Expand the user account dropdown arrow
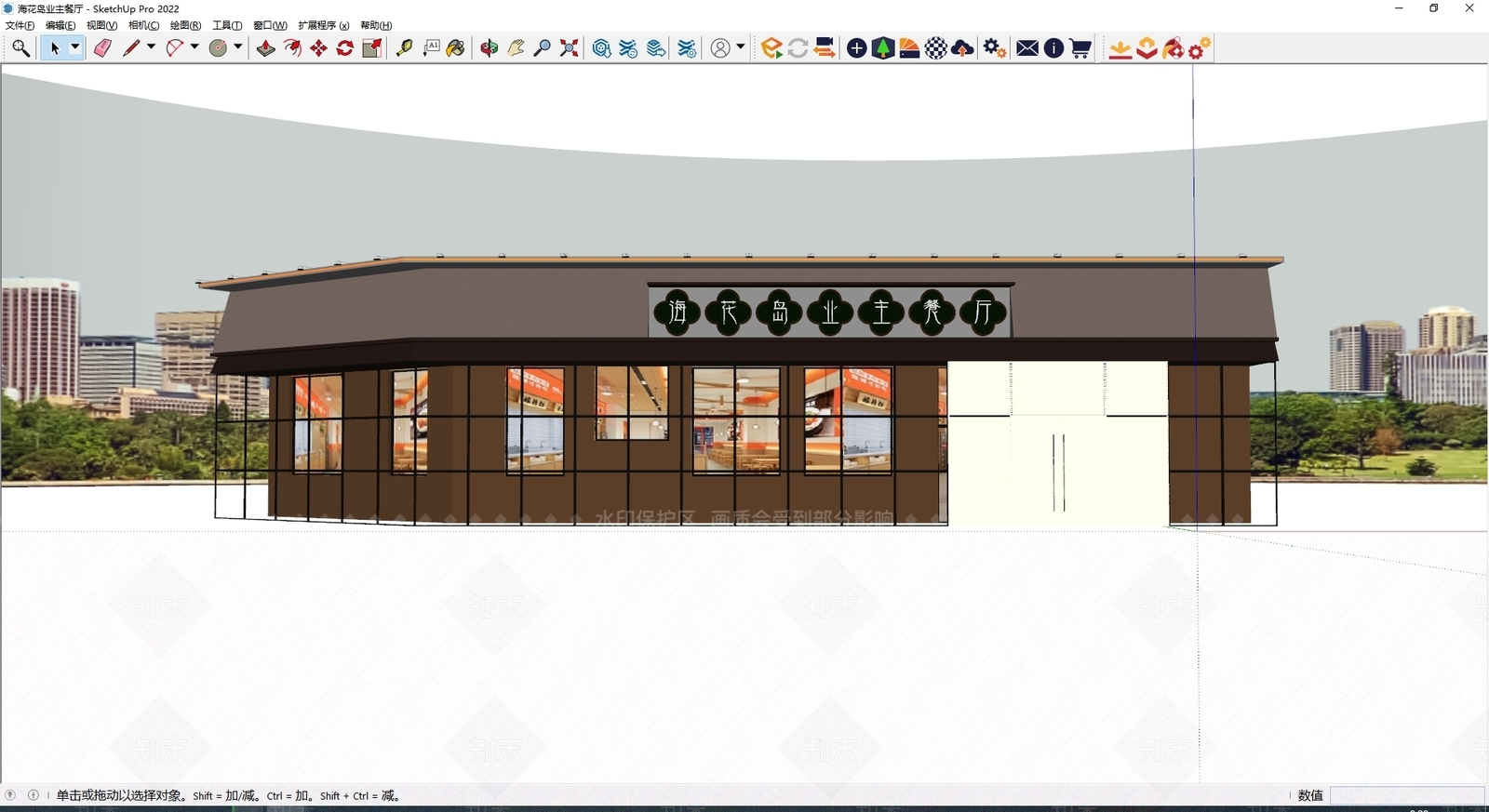Image resolution: width=1489 pixels, height=812 pixels. click(x=741, y=47)
